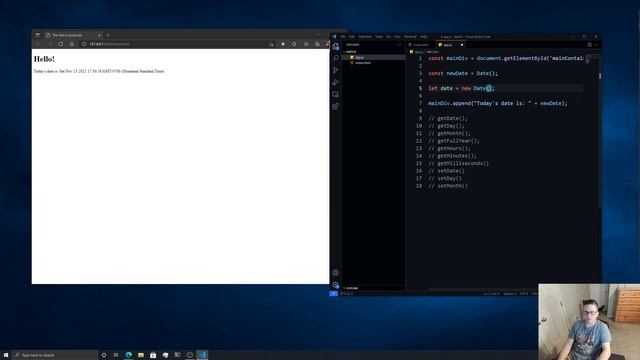Click the Spaces indentation setting in status bar
Screen dimensions: 640x360
(509, 293)
